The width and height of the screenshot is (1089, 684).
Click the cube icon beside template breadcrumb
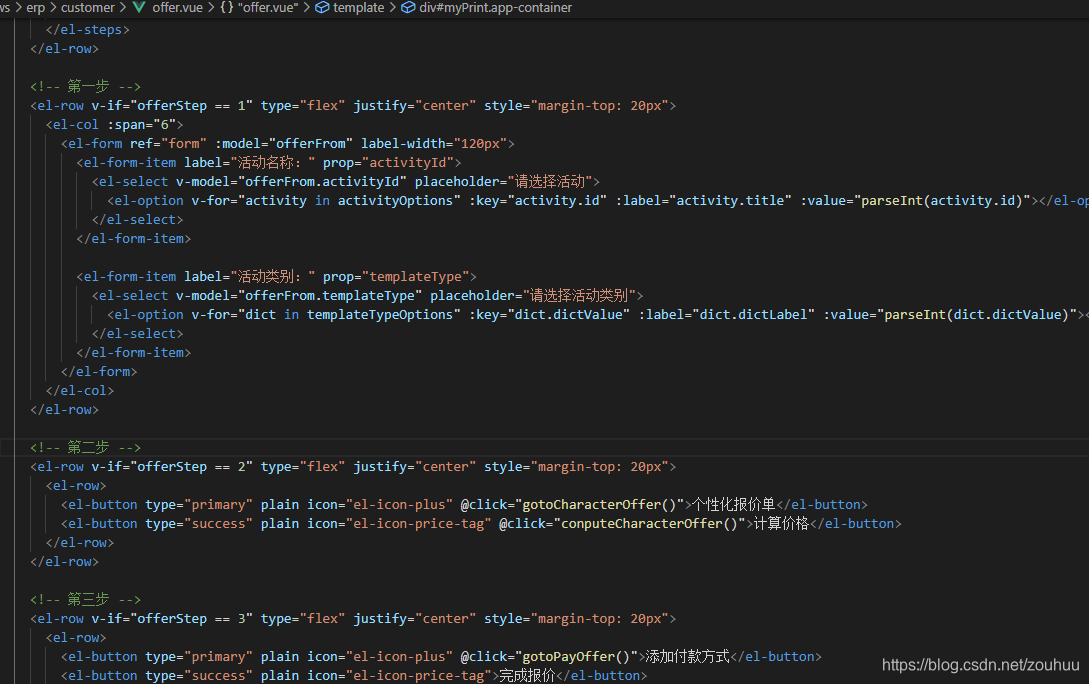[x=322, y=8]
